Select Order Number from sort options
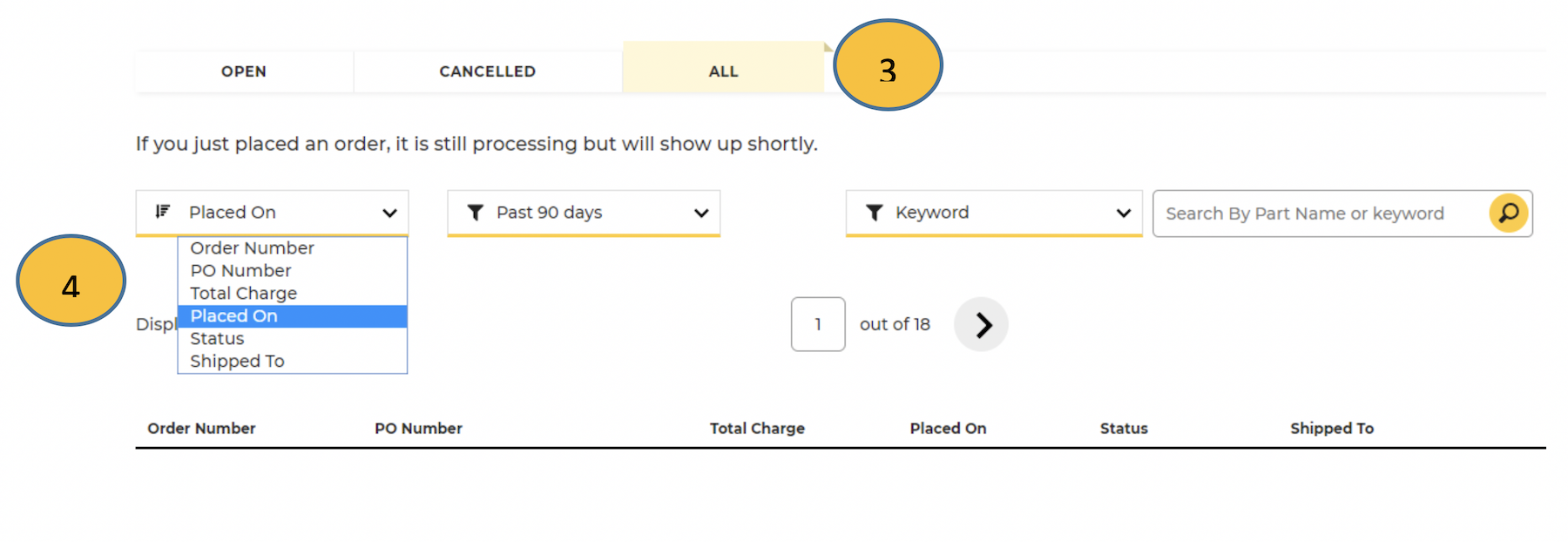Screen dimensions: 1568x542 pyautogui.click(x=251, y=248)
